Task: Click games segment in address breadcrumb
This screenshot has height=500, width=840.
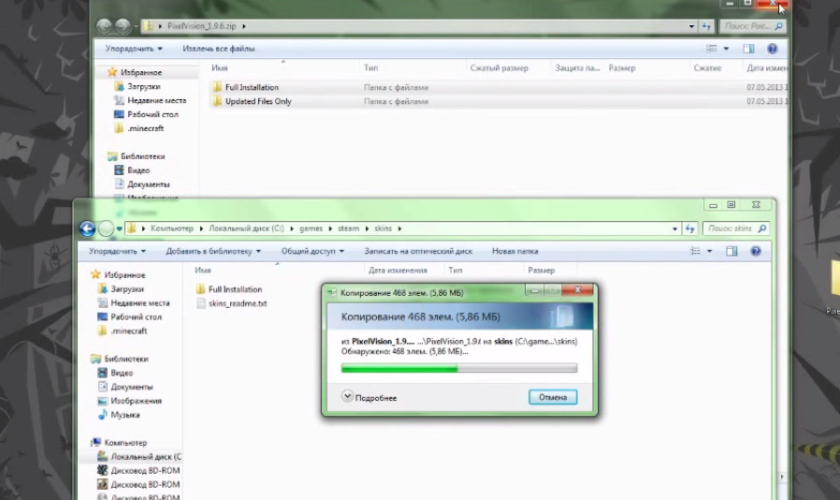Action: (x=311, y=229)
